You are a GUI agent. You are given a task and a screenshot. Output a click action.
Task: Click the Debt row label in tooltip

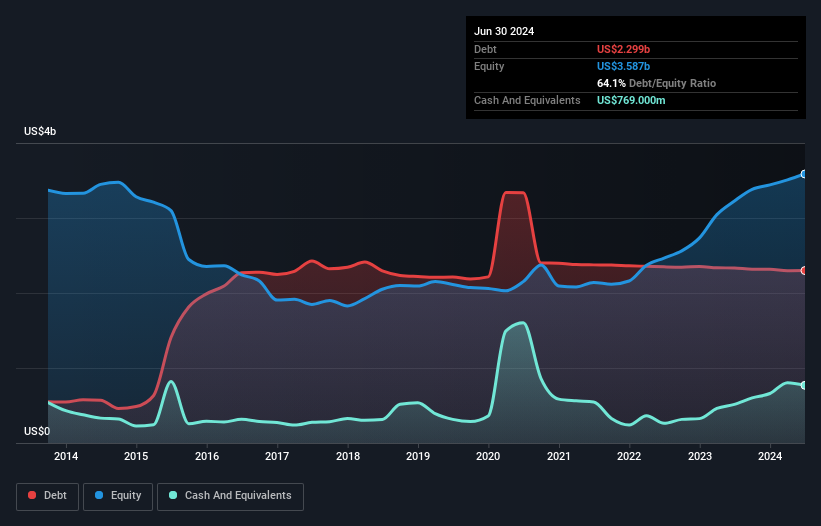point(485,49)
